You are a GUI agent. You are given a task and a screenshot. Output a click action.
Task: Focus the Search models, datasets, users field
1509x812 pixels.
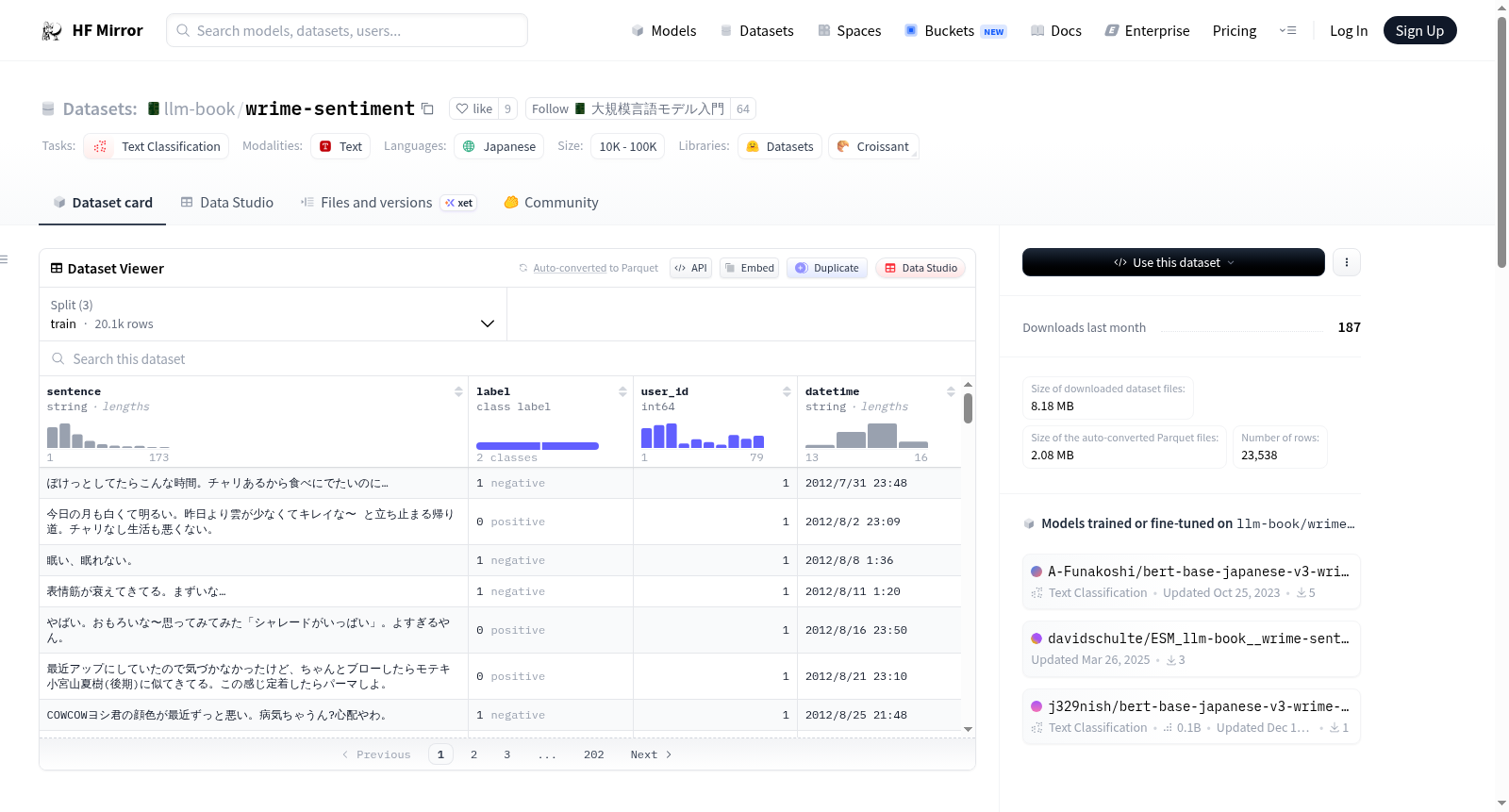pos(347,31)
